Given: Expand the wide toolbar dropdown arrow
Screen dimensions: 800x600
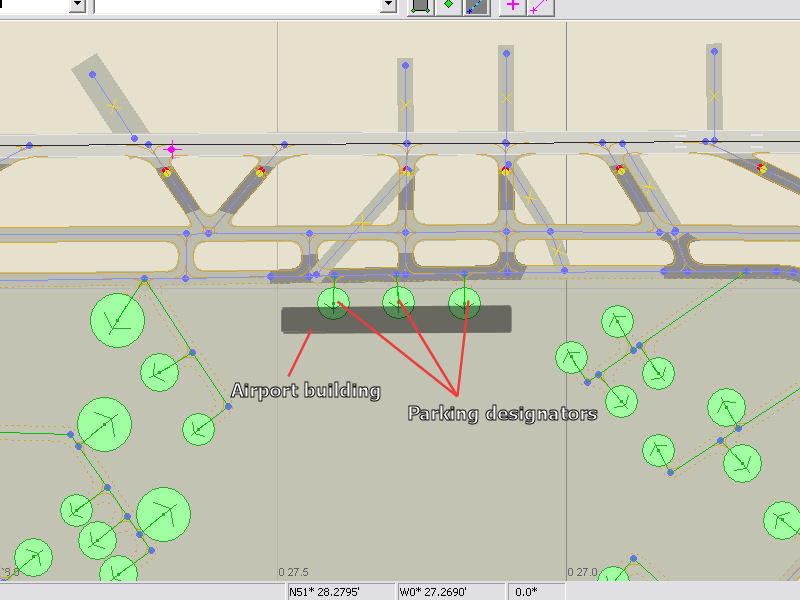Looking at the screenshot, I should (389, 5).
